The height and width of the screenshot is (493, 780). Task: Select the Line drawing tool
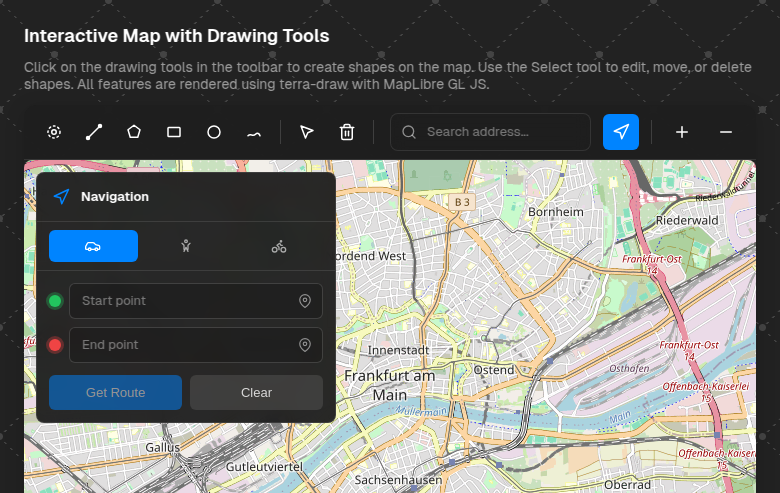94,132
